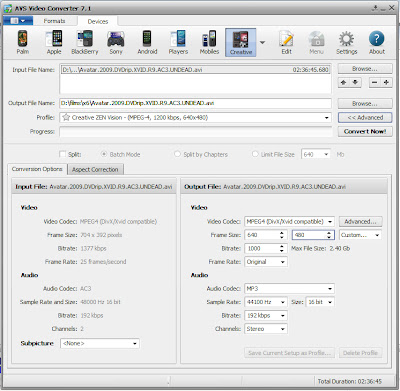
Task: Click the Progress bar
Action: tap(196, 131)
